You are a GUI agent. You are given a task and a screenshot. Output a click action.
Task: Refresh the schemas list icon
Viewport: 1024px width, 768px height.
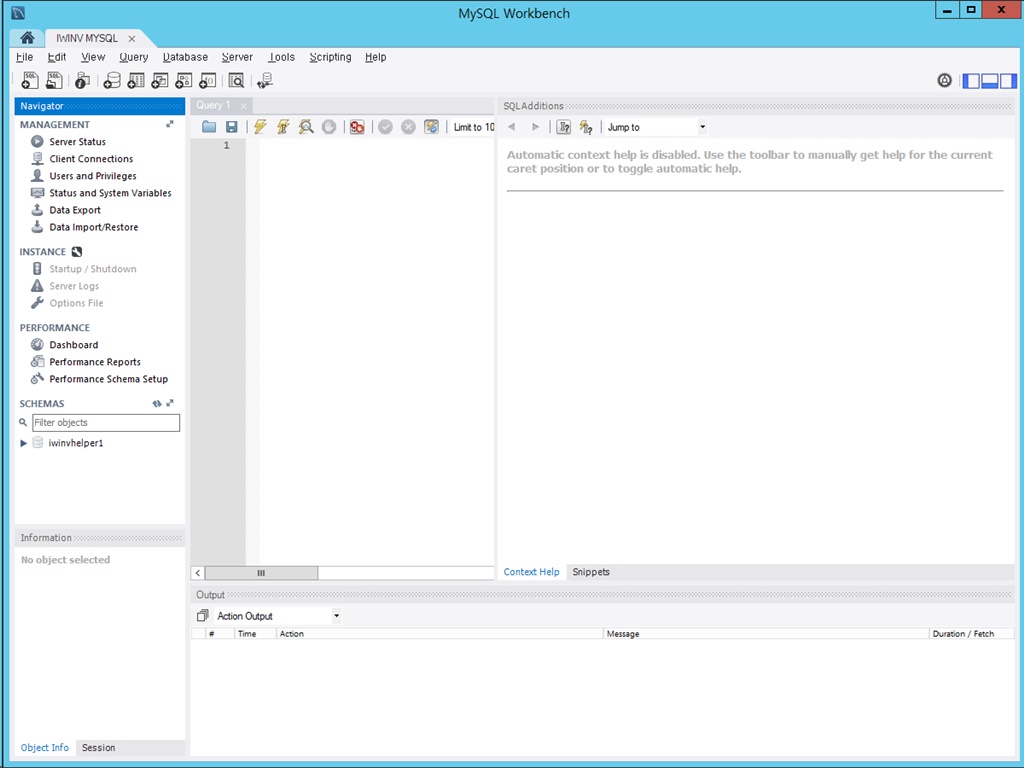[157, 404]
